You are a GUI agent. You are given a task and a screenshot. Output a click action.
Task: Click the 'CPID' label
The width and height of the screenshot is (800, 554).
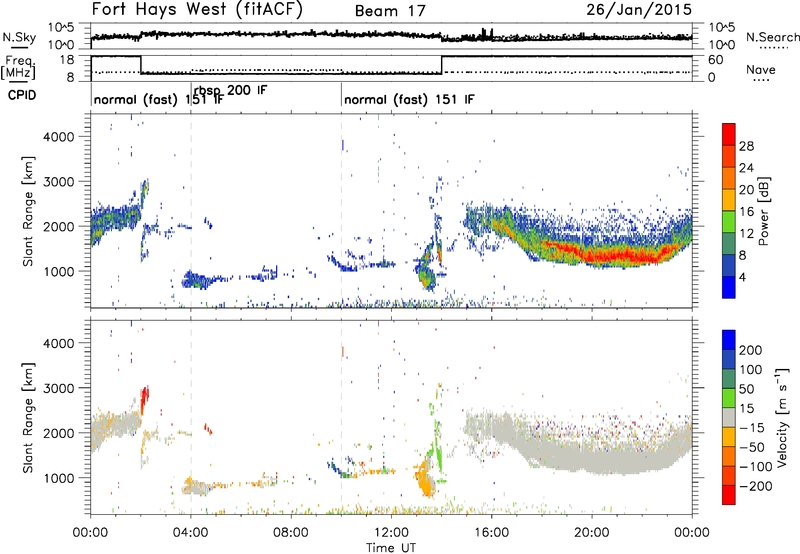coord(22,95)
